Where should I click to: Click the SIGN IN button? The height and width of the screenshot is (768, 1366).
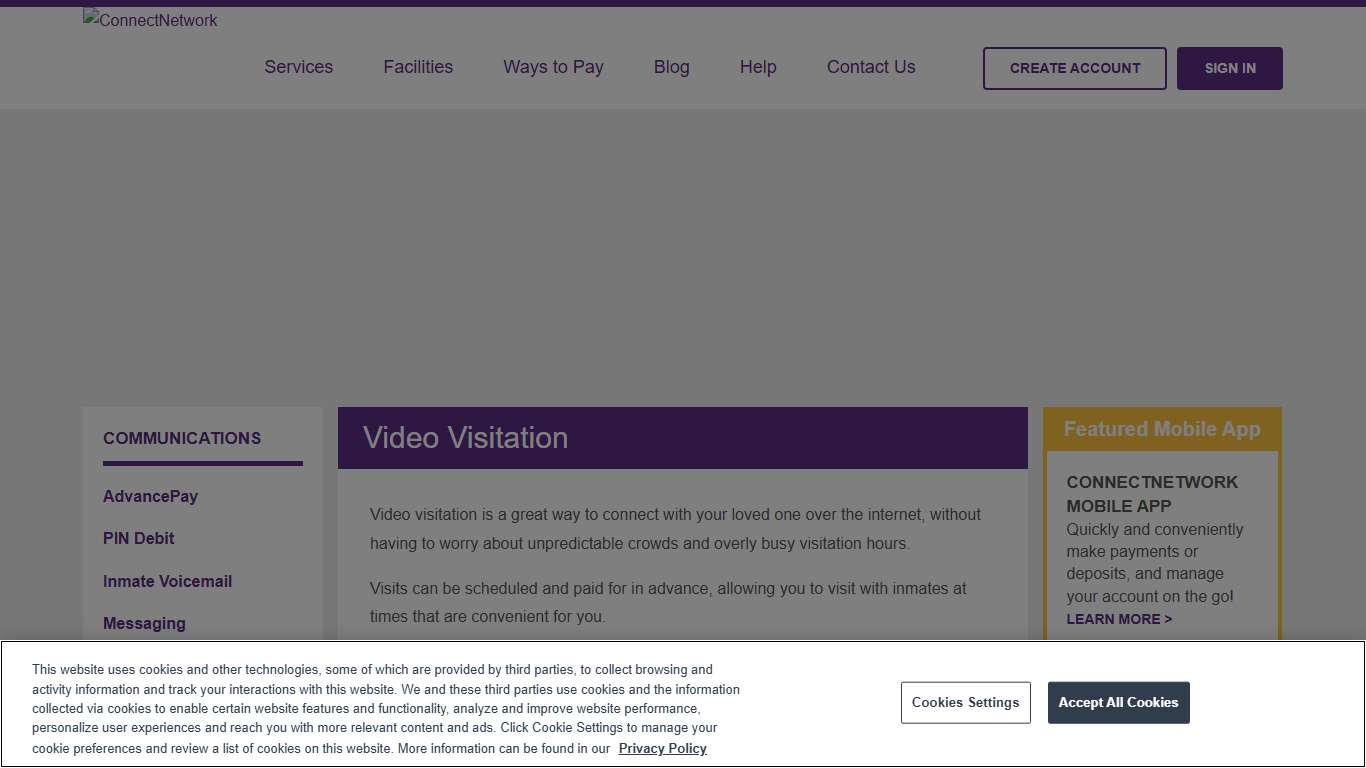coord(1229,68)
